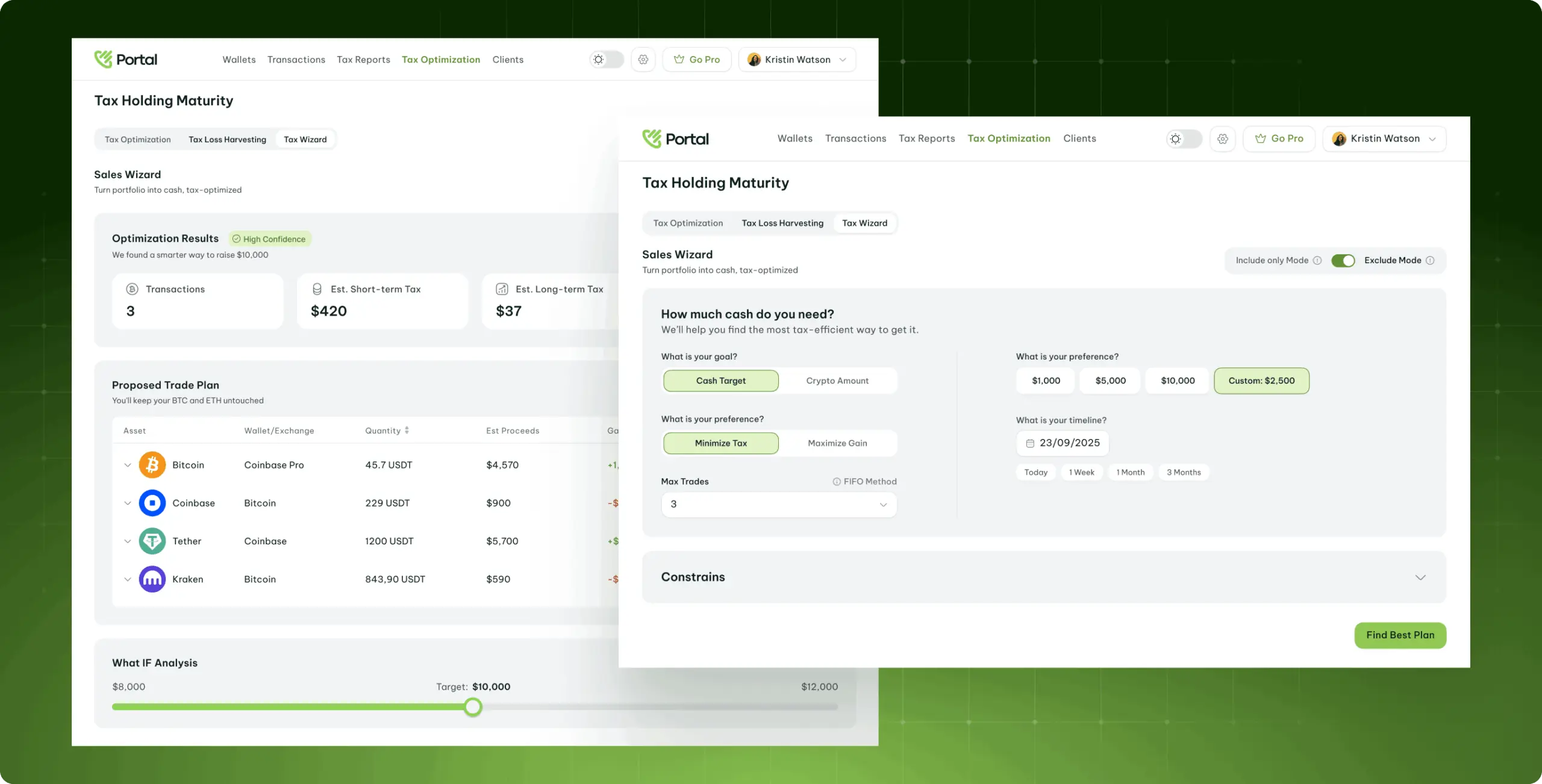1542x784 pixels.
Task: Click the Tether icon in trade plan
Action: tap(152, 541)
